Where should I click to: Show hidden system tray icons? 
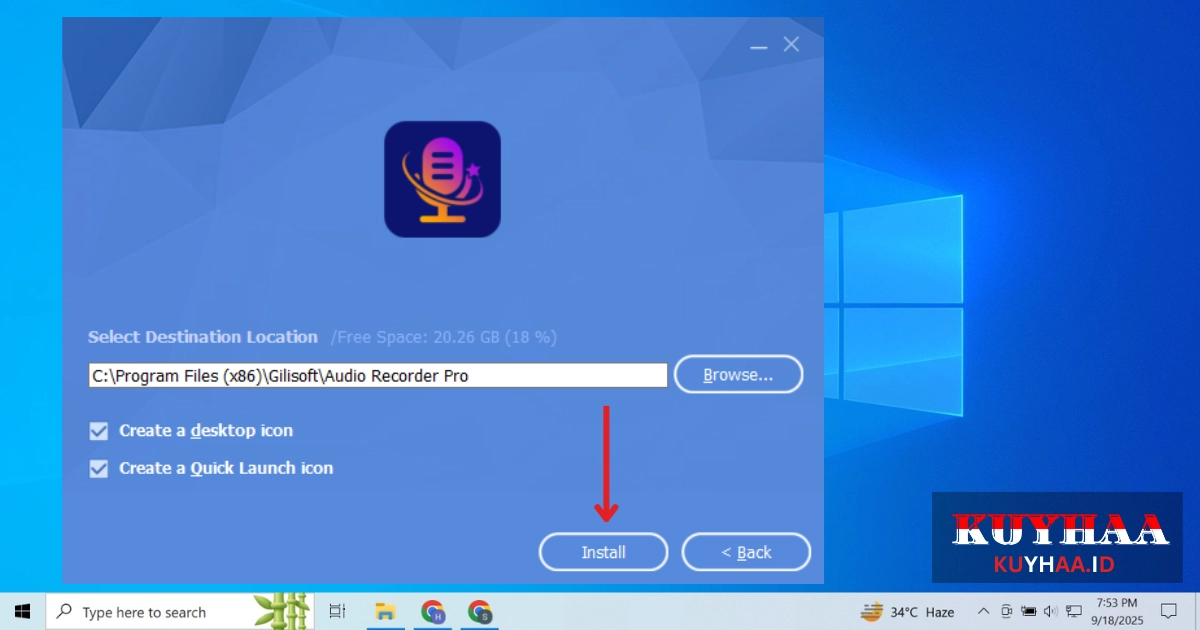(x=983, y=611)
